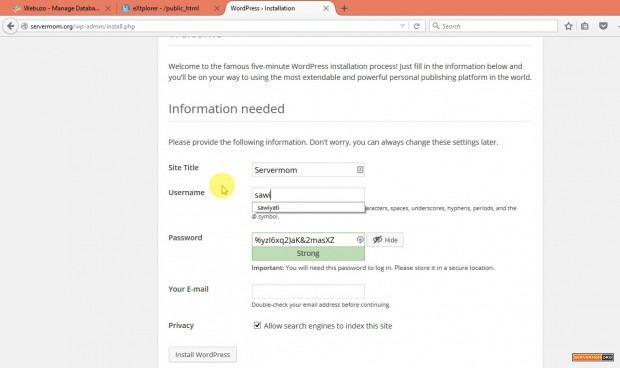Viewport: 620px width, 368px height.
Task: Click the Password input field
Action: click(x=308, y=240)
